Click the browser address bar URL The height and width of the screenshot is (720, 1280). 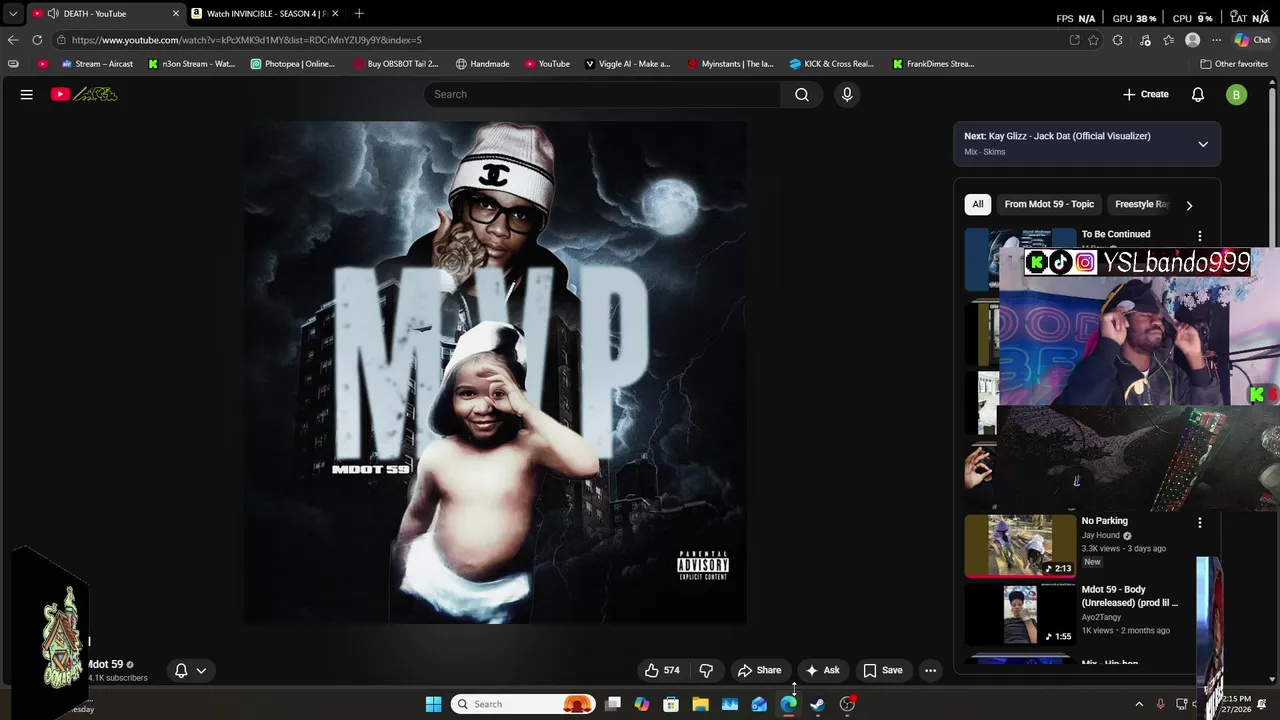coord(247,40)
